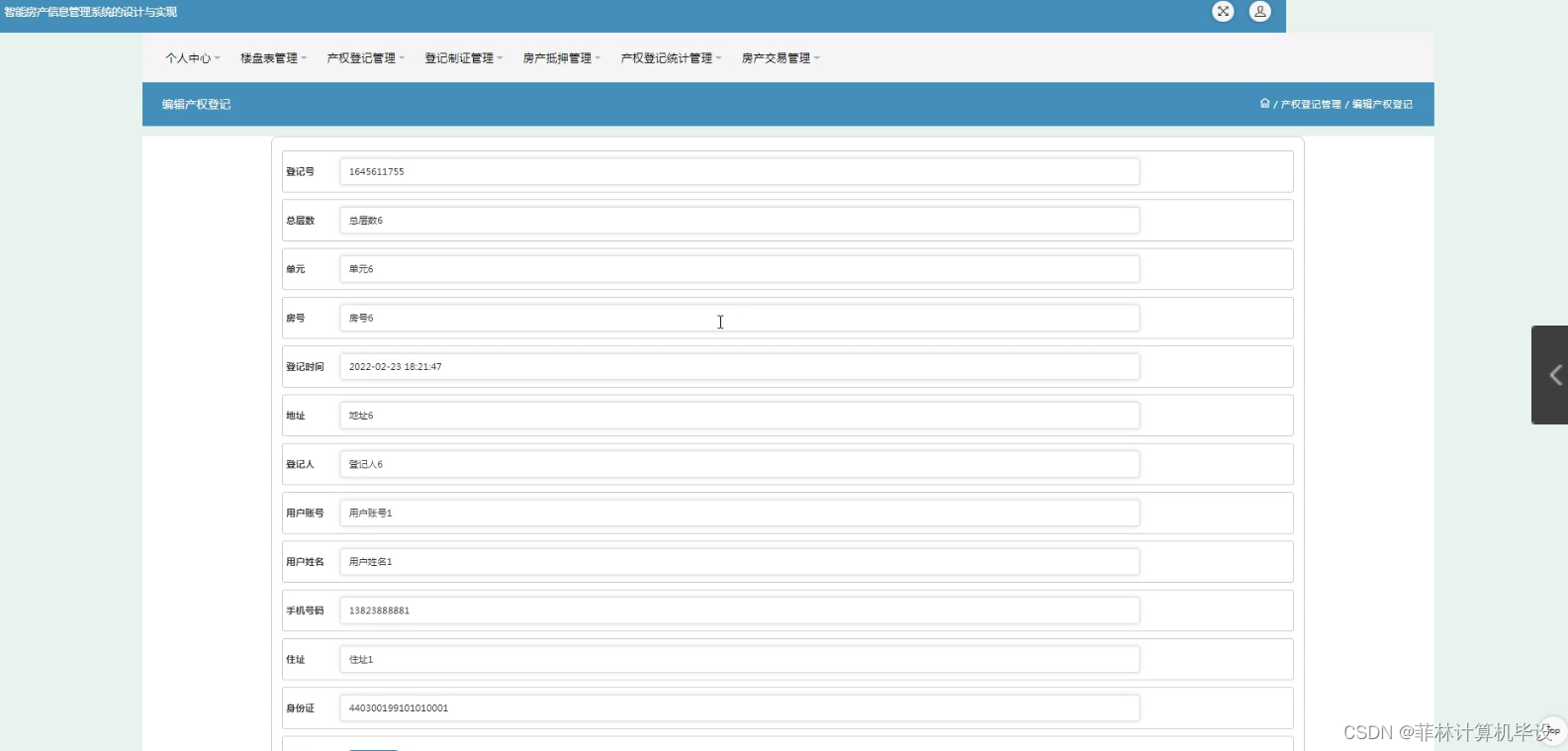Expand the 楼盘表管理 menu
This screenshot has width=1568, height=751.
(274, 58)
